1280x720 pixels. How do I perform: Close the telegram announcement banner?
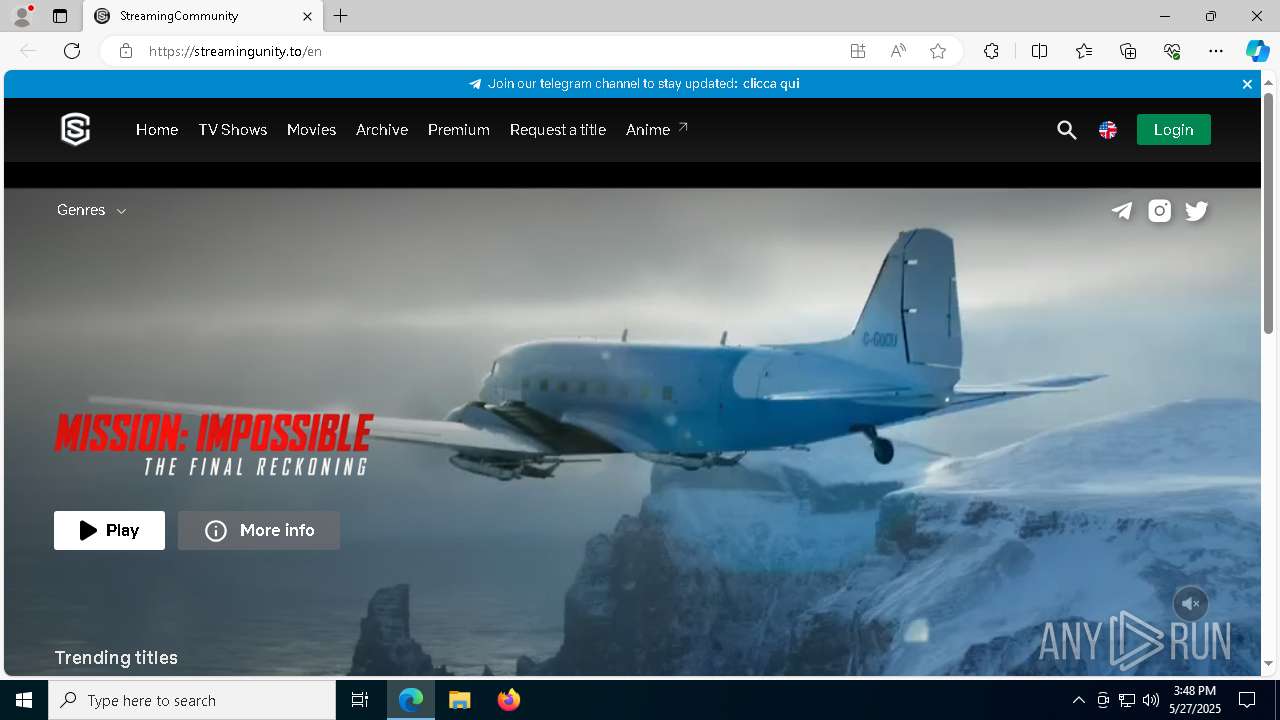point(1247,84)
